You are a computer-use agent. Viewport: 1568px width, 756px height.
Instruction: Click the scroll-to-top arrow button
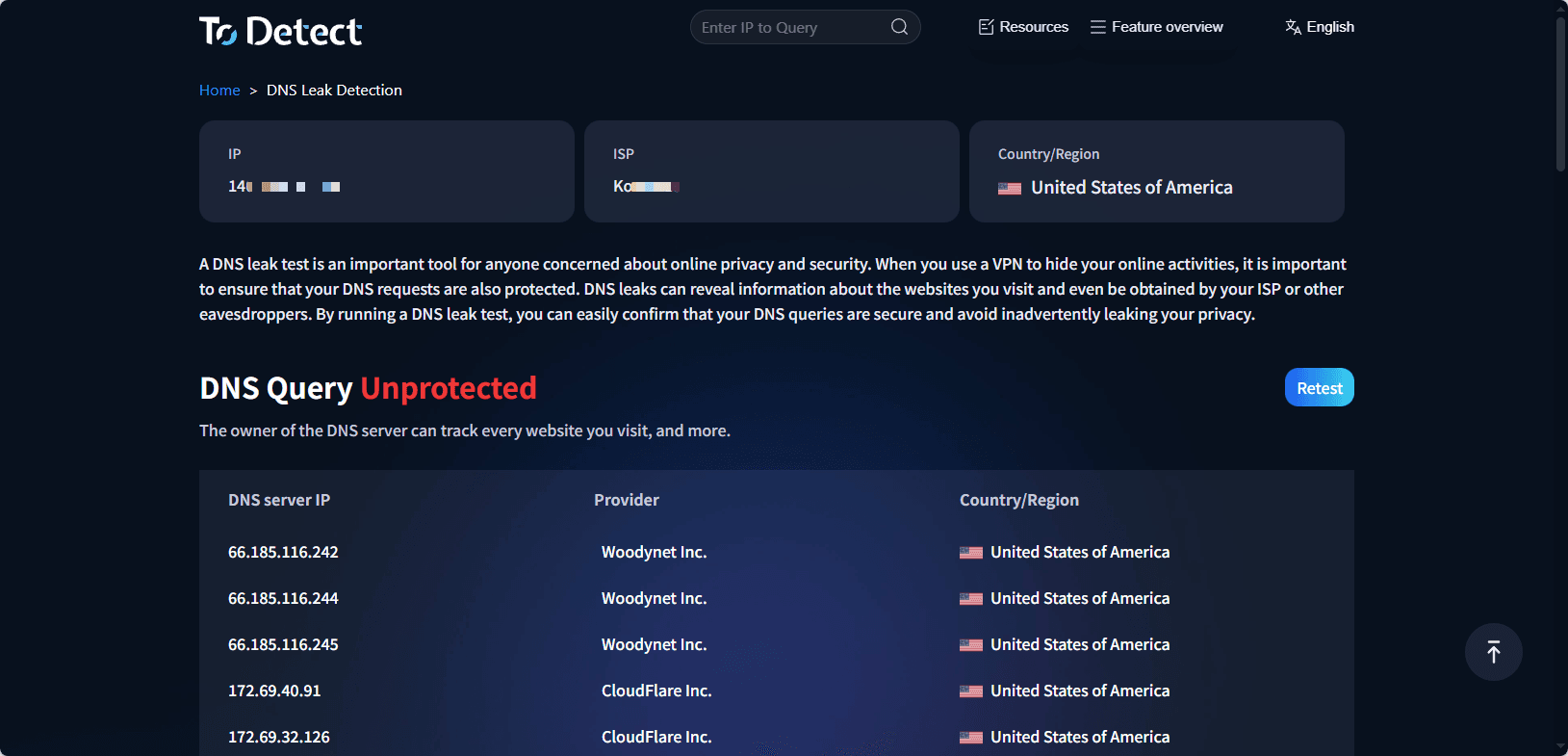[x=1493, y=652]
